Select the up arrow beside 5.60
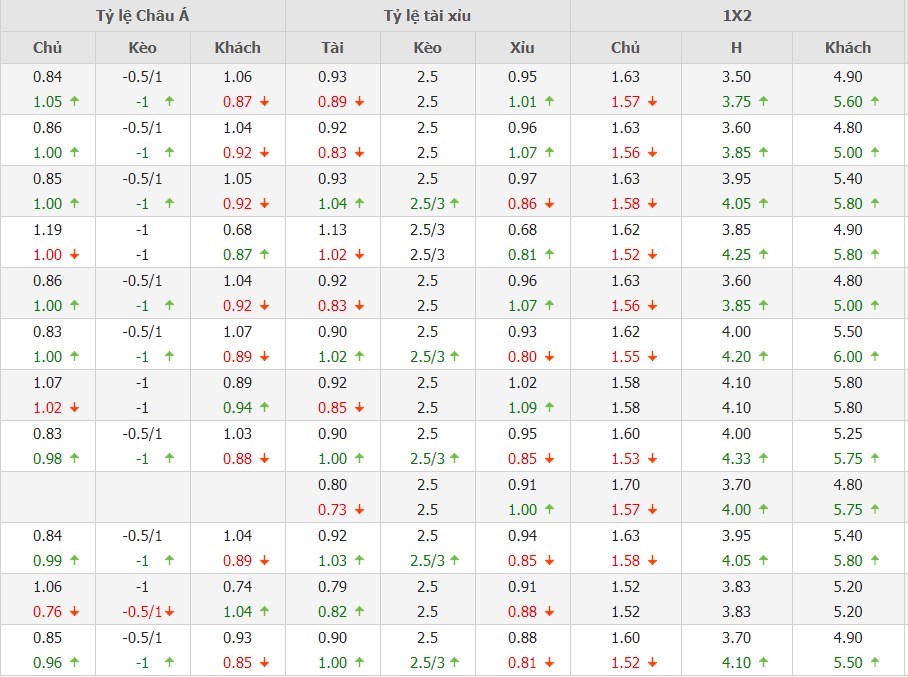This screenshot has width=908, height=677. (x=875, y=102)
